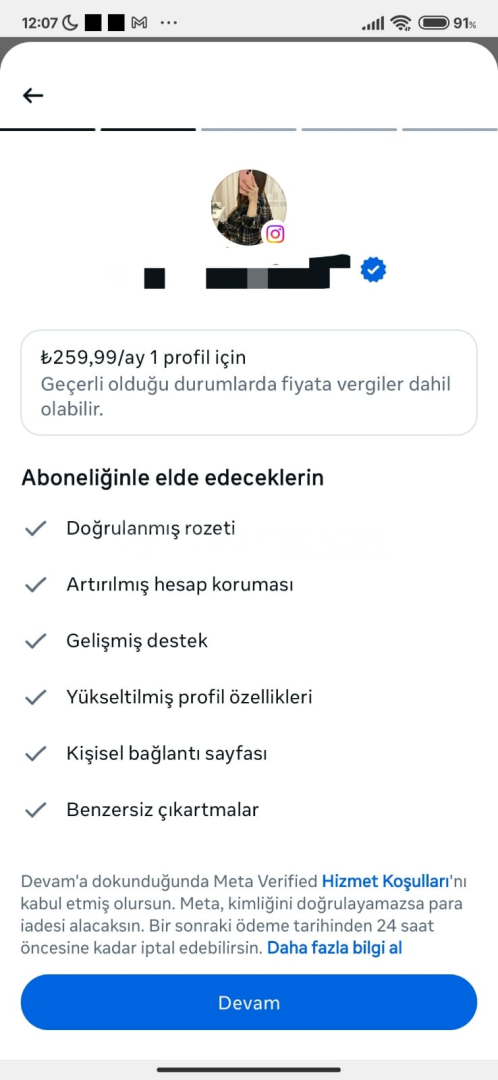
Task: Tap the back arrow icon
Action: click(x=33, y=96)
